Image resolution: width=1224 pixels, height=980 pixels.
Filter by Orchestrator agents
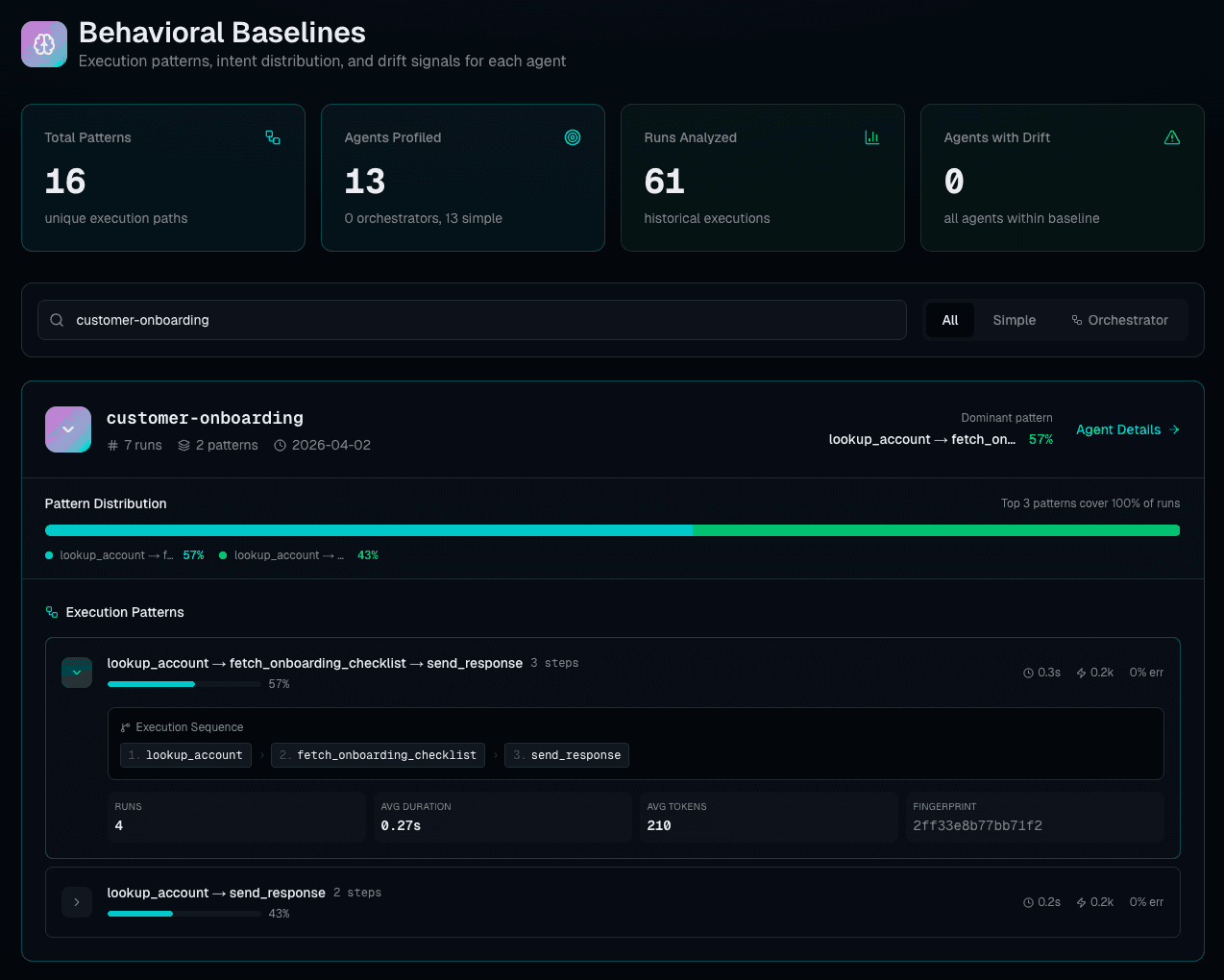[x=1119, y=320]
